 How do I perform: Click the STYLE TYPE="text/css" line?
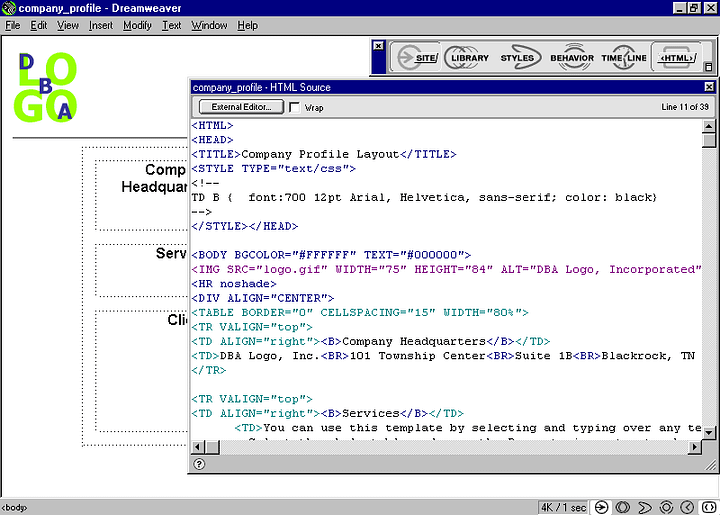(274, 168)
